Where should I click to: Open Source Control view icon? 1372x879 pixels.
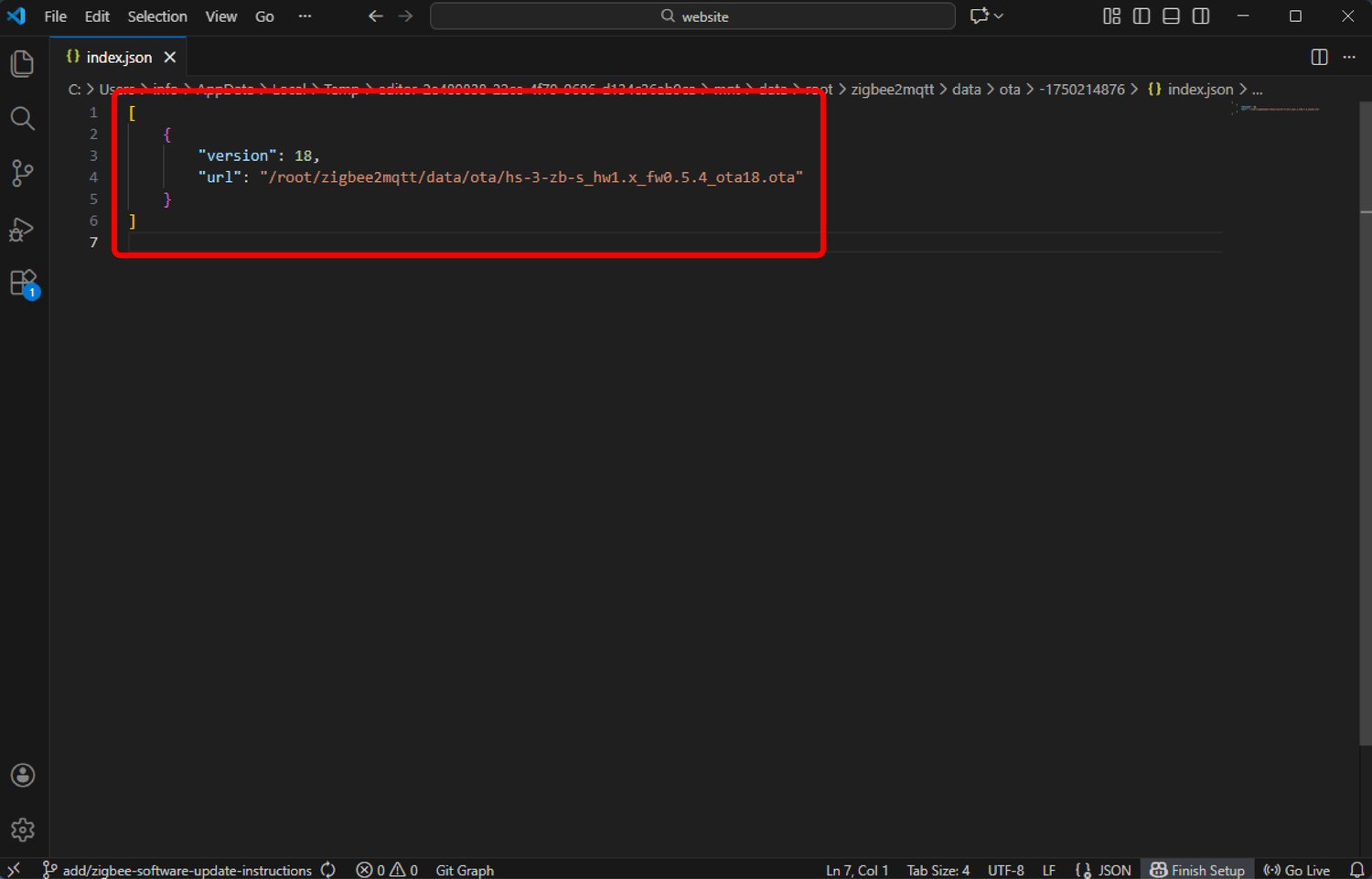23,173
